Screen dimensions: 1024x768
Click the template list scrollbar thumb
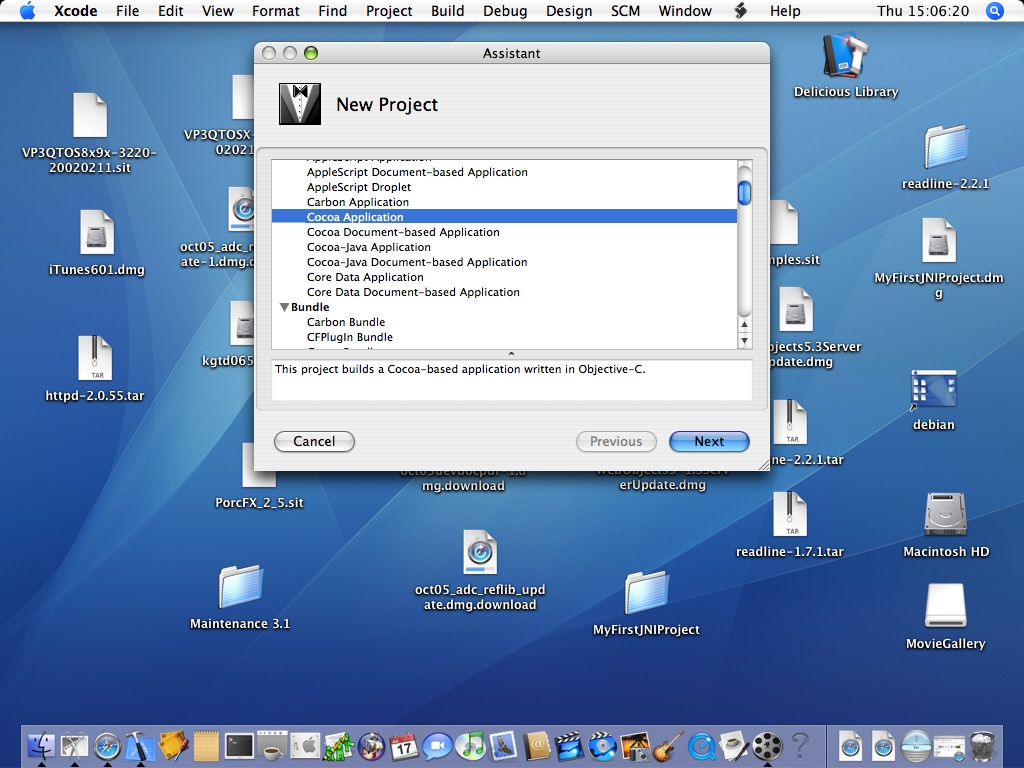point(744,192)
